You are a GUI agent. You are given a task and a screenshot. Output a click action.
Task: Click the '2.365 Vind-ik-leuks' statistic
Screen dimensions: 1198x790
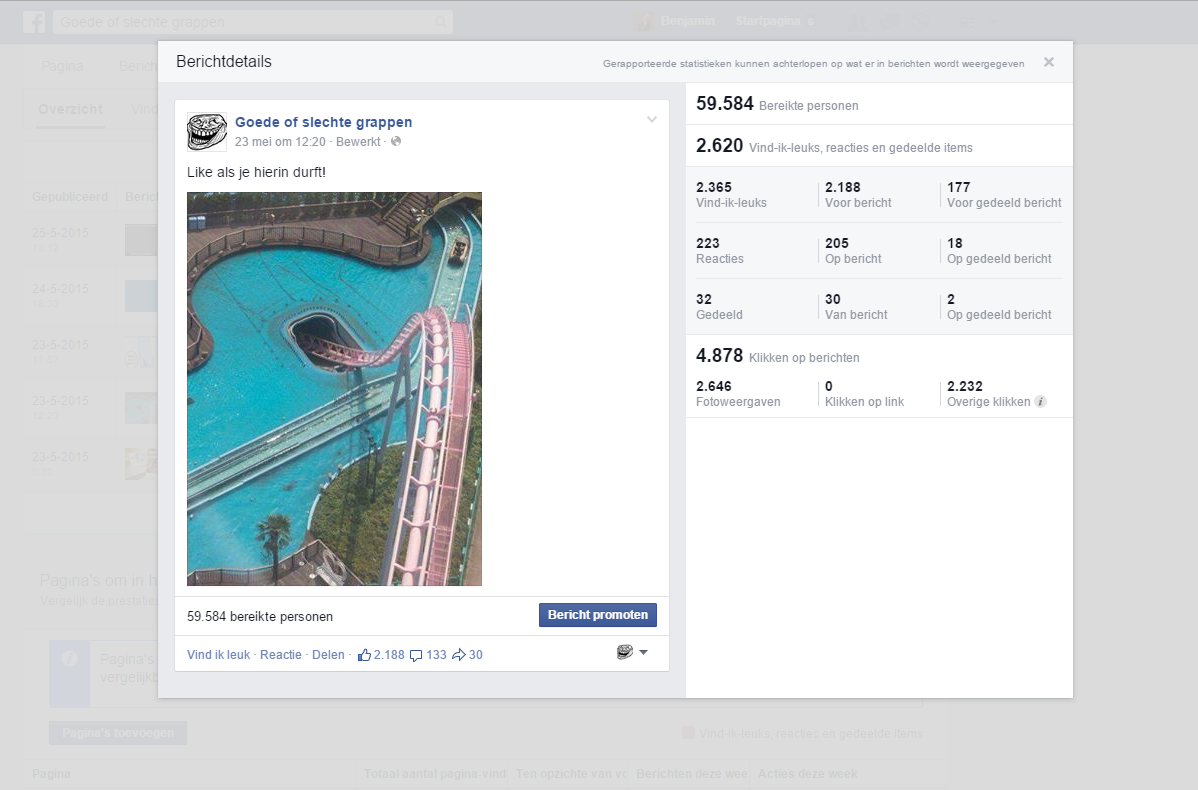(731, 195)
